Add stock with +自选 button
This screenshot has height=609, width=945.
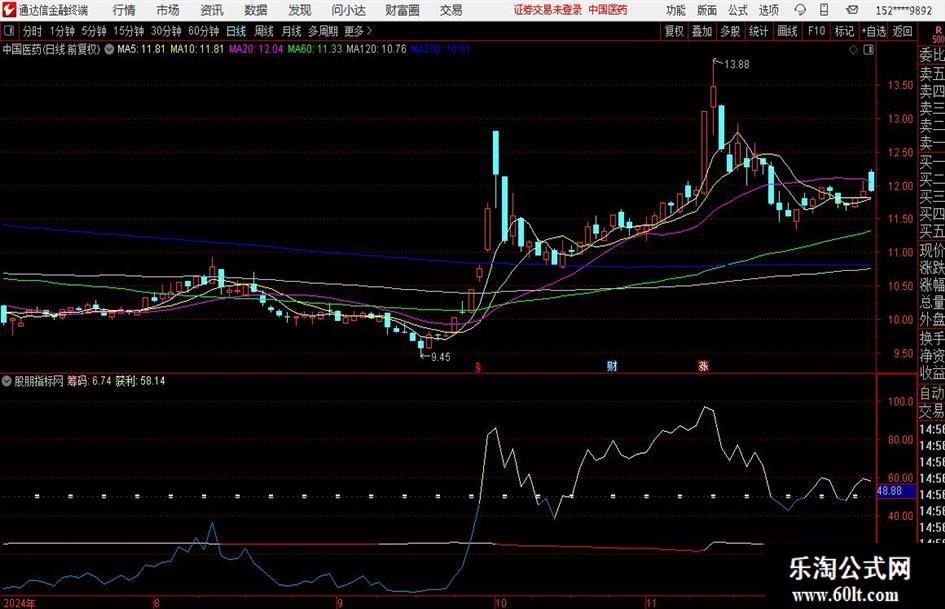click(873, 31)
